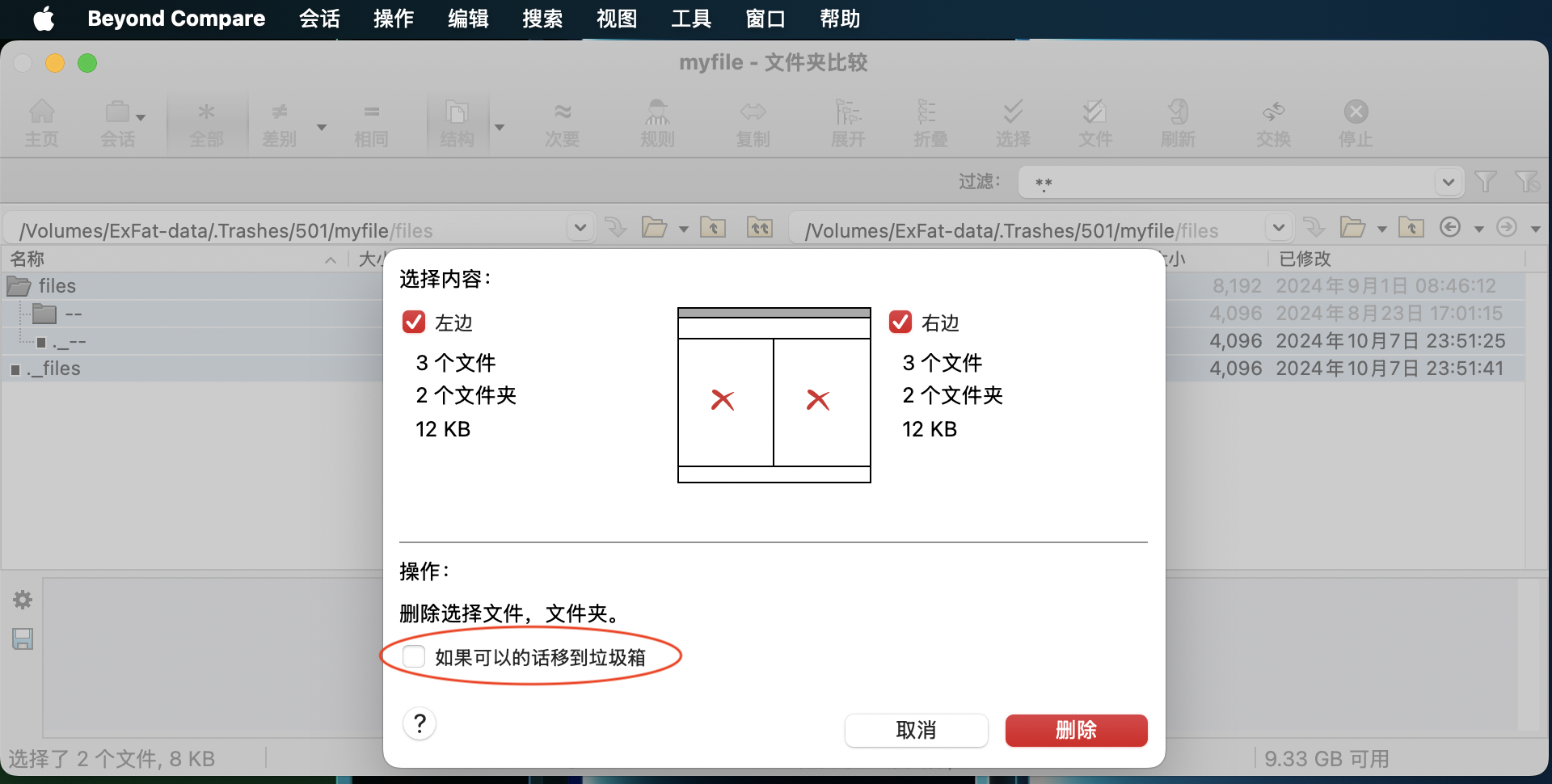Viewport: 1552px width, 784px height.
Task: Click the gear icon in the log panel
Action: 23,599
